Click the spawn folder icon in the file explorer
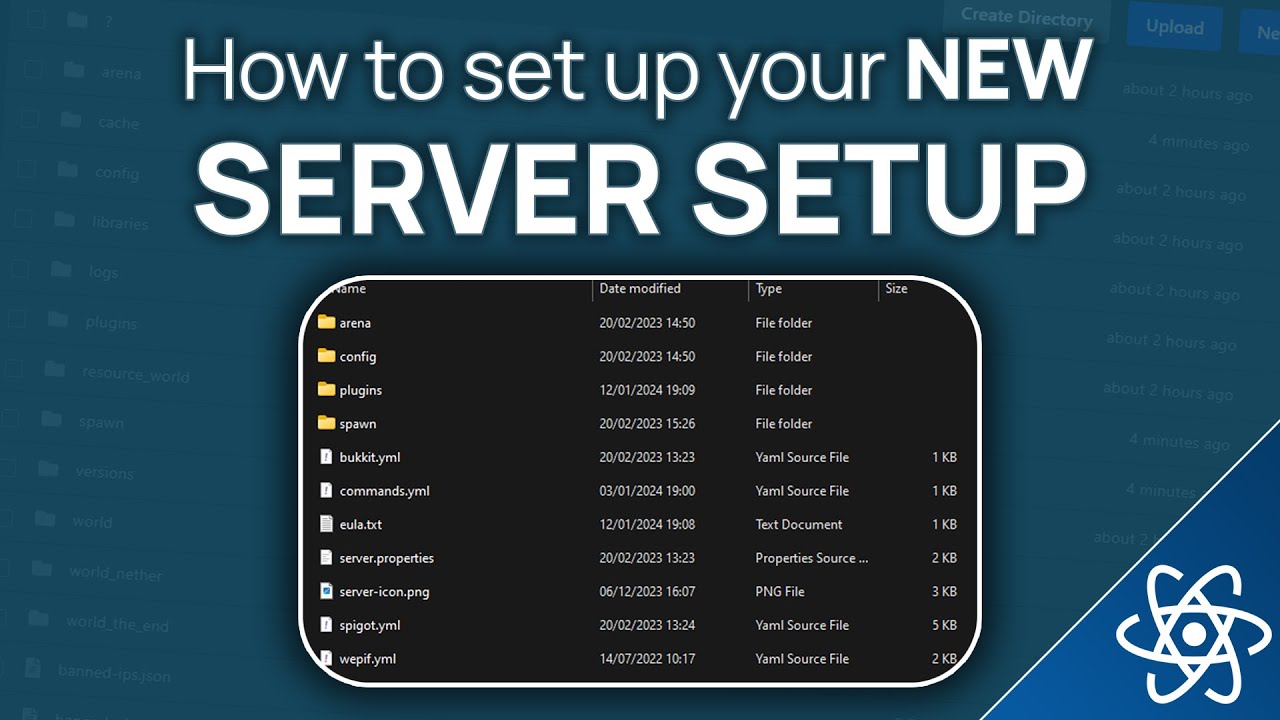The width and height of the screenshot is (1280, 720). point(326,423)
